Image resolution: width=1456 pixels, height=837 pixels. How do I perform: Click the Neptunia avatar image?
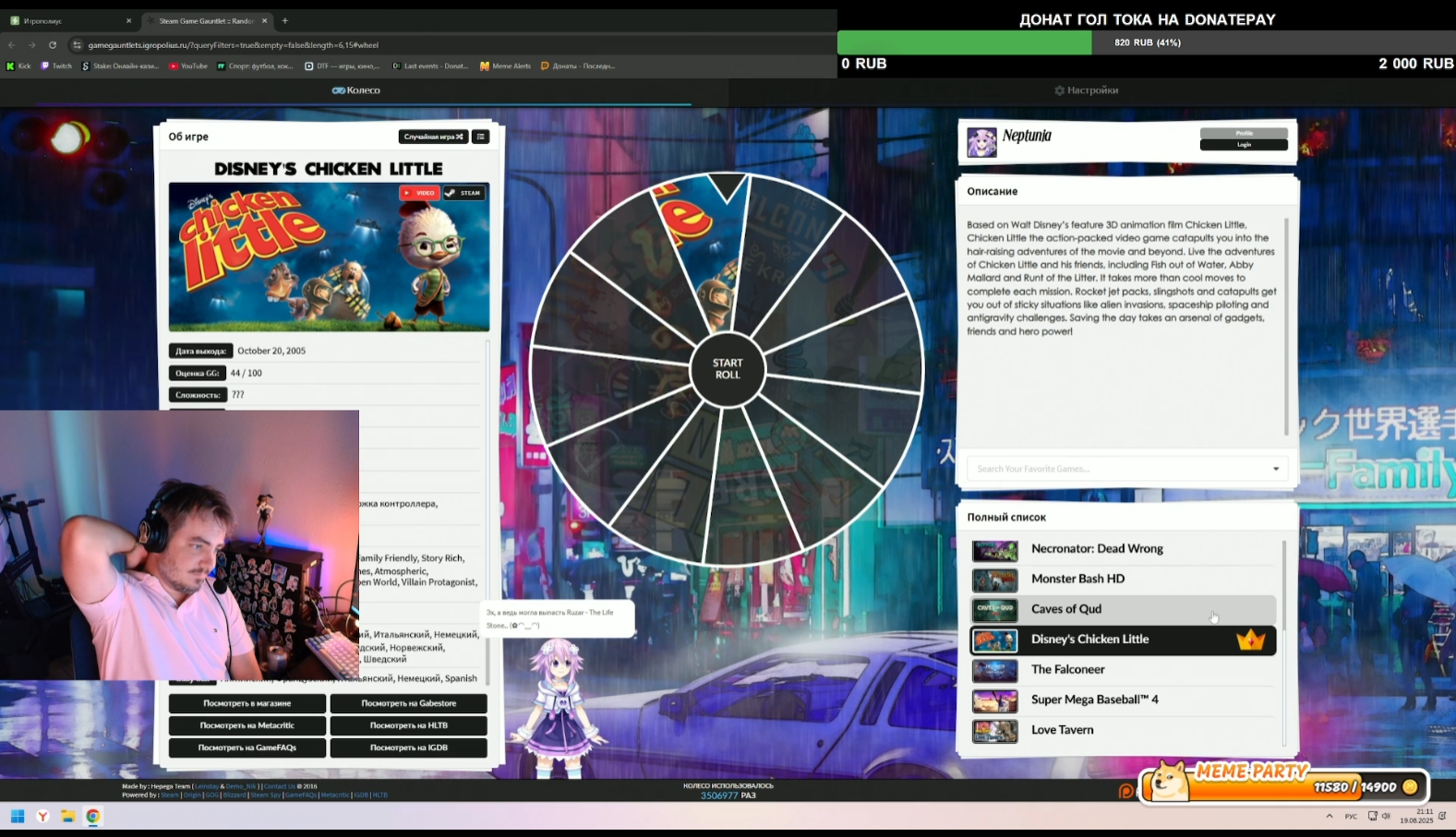tap(981, 143)
